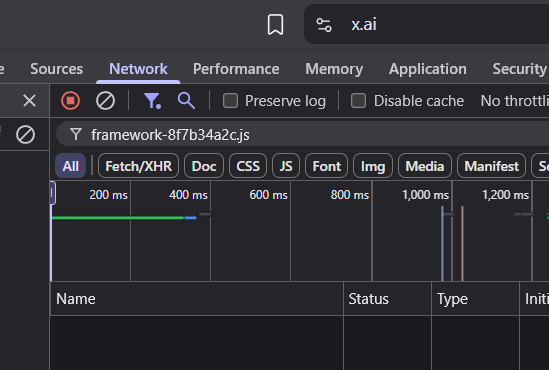This screenshot has width=549, height=370.
Task: Toggle the filter funnel icon
Action: [x=152, y=101]
